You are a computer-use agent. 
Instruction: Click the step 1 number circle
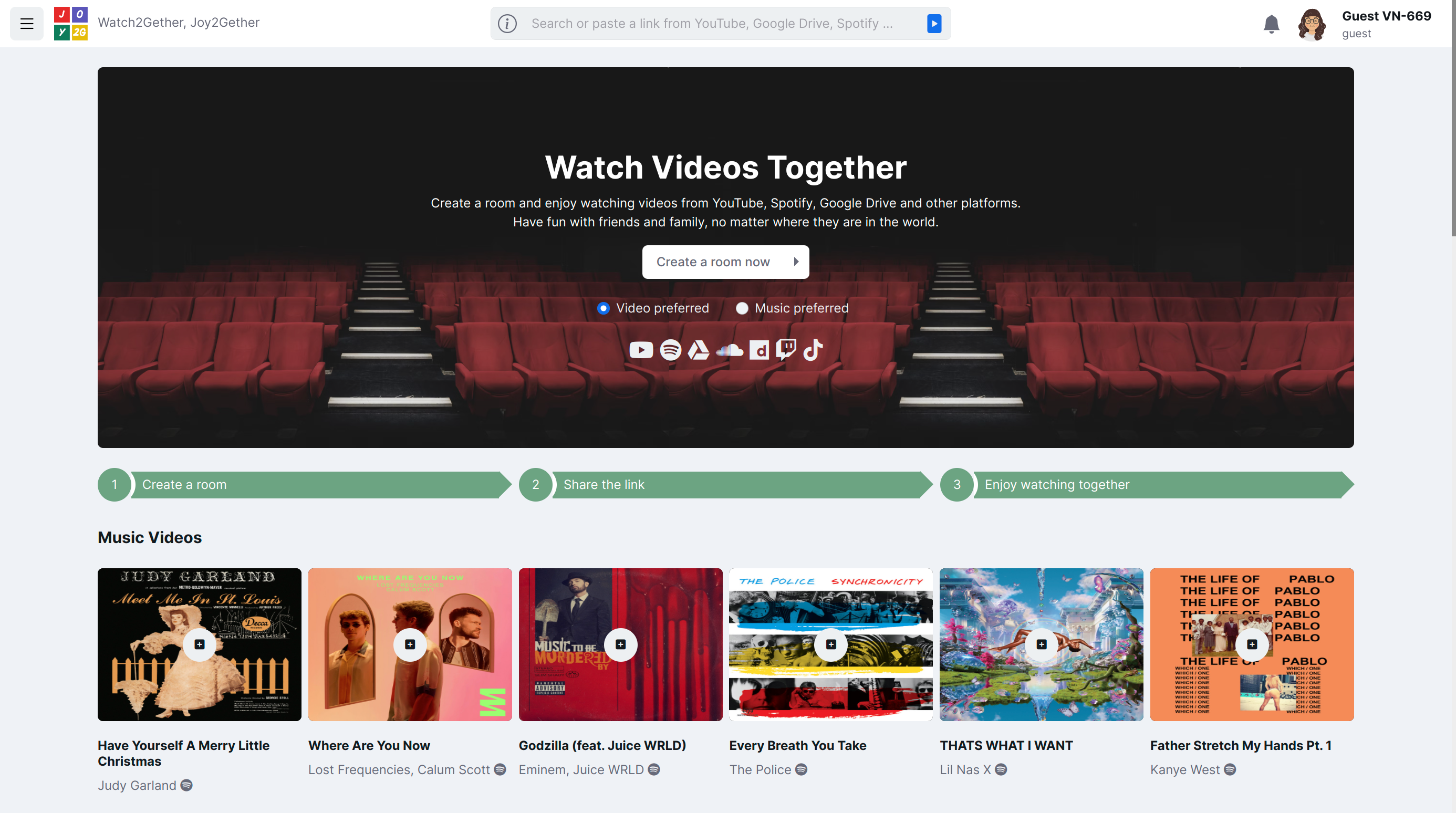click(x=114, y=485)
